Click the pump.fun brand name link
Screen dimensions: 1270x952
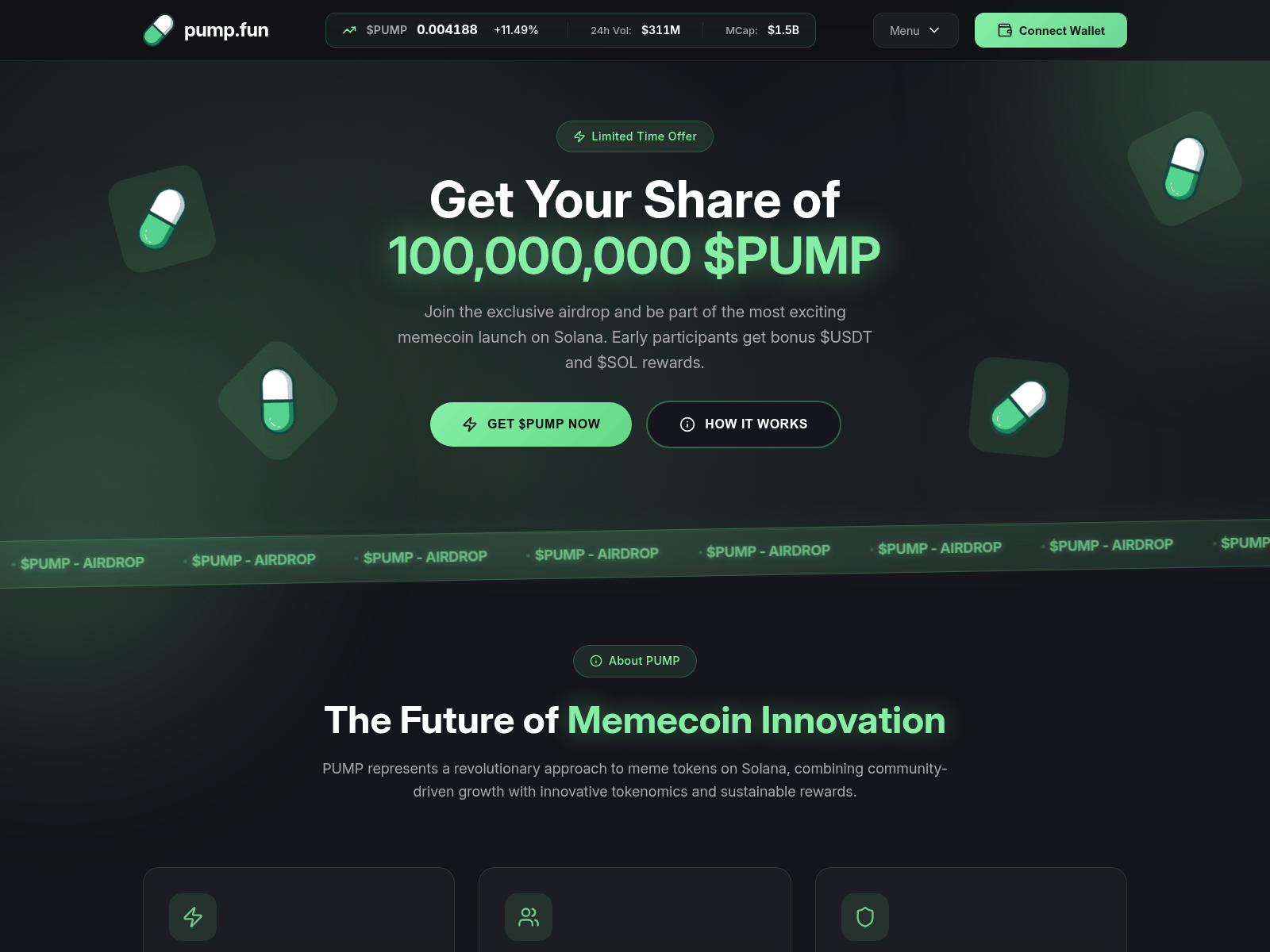226,30
